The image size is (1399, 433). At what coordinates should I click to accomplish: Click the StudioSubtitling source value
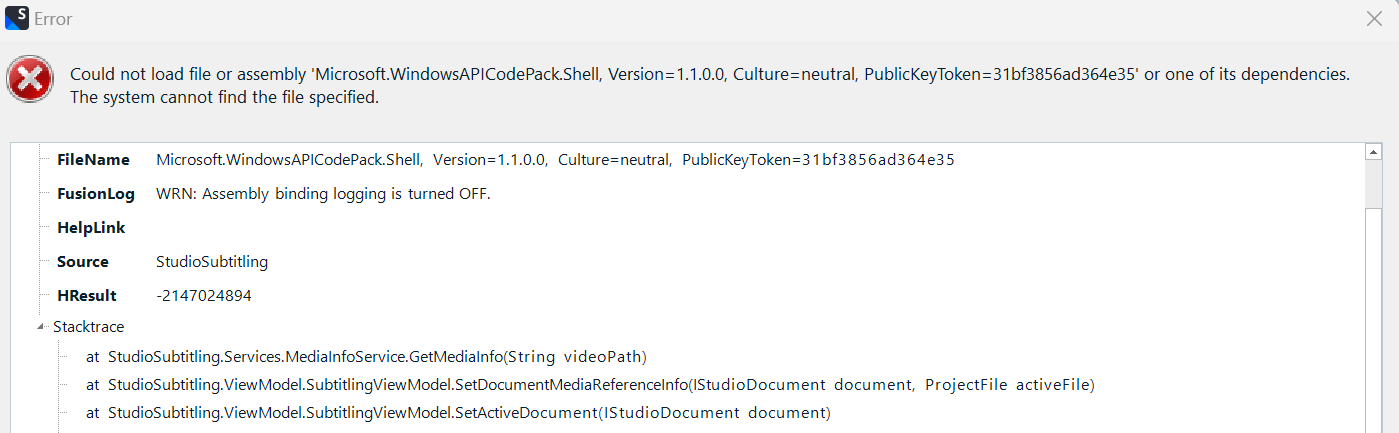click(212, 262)
